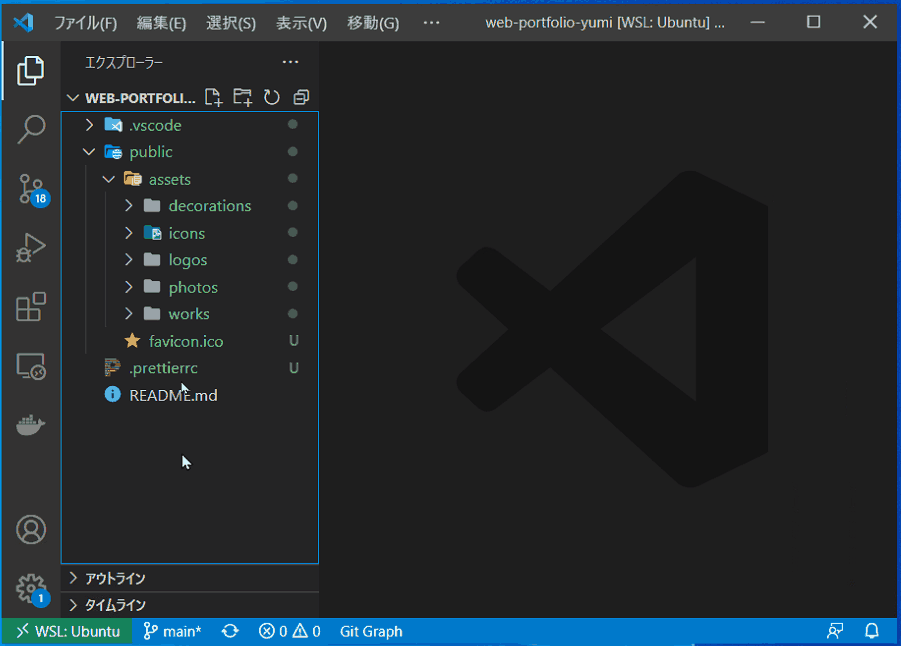Image resolution: width=901 pixels, height=646 pixels.
Task: Select the assets folder name
Action: click(x=170, y=179)
